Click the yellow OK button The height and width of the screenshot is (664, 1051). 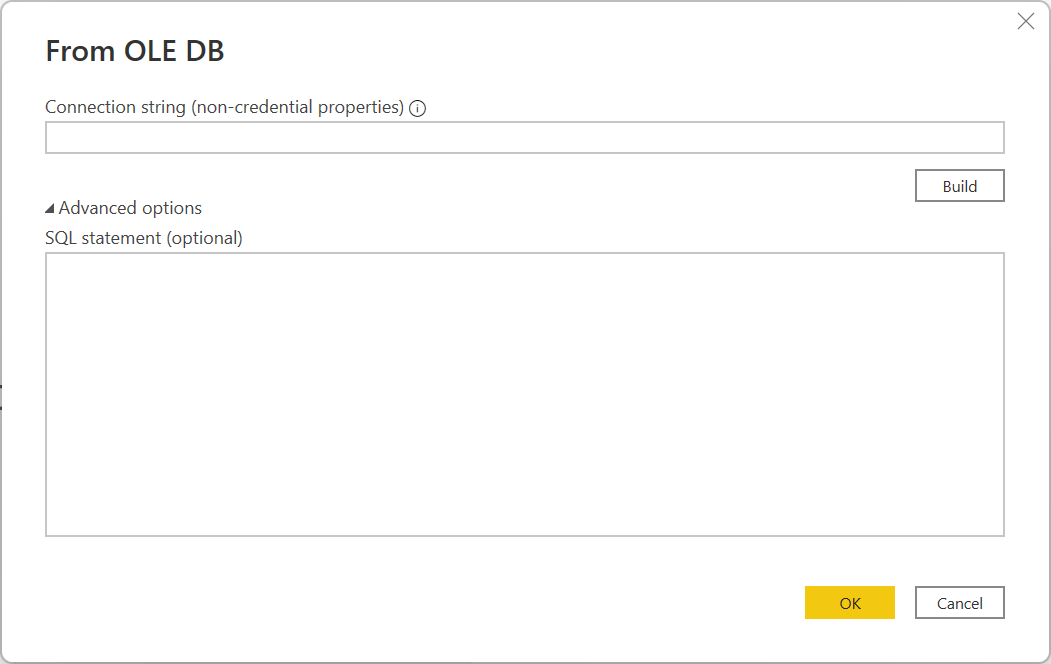849,602
